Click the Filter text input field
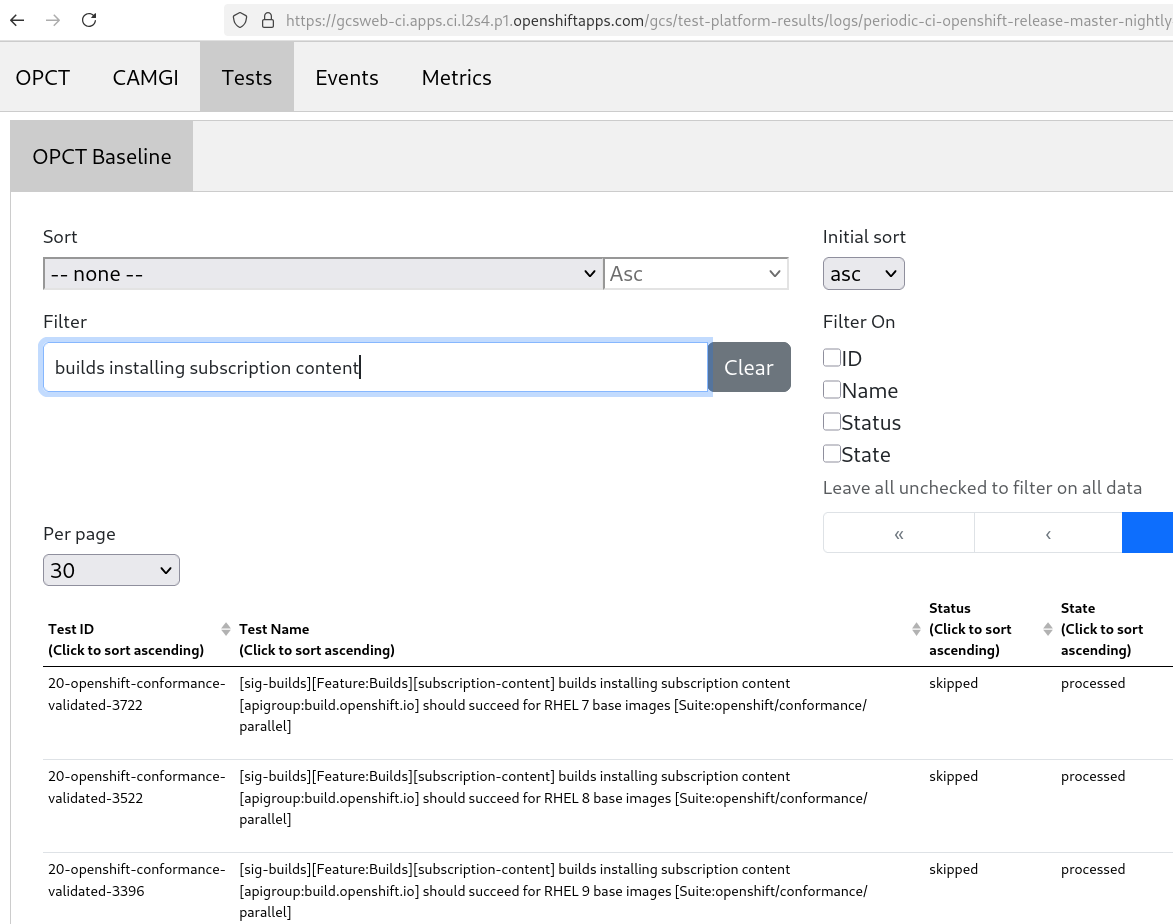This screenshot has width=1173, height=924. point(375,367)
